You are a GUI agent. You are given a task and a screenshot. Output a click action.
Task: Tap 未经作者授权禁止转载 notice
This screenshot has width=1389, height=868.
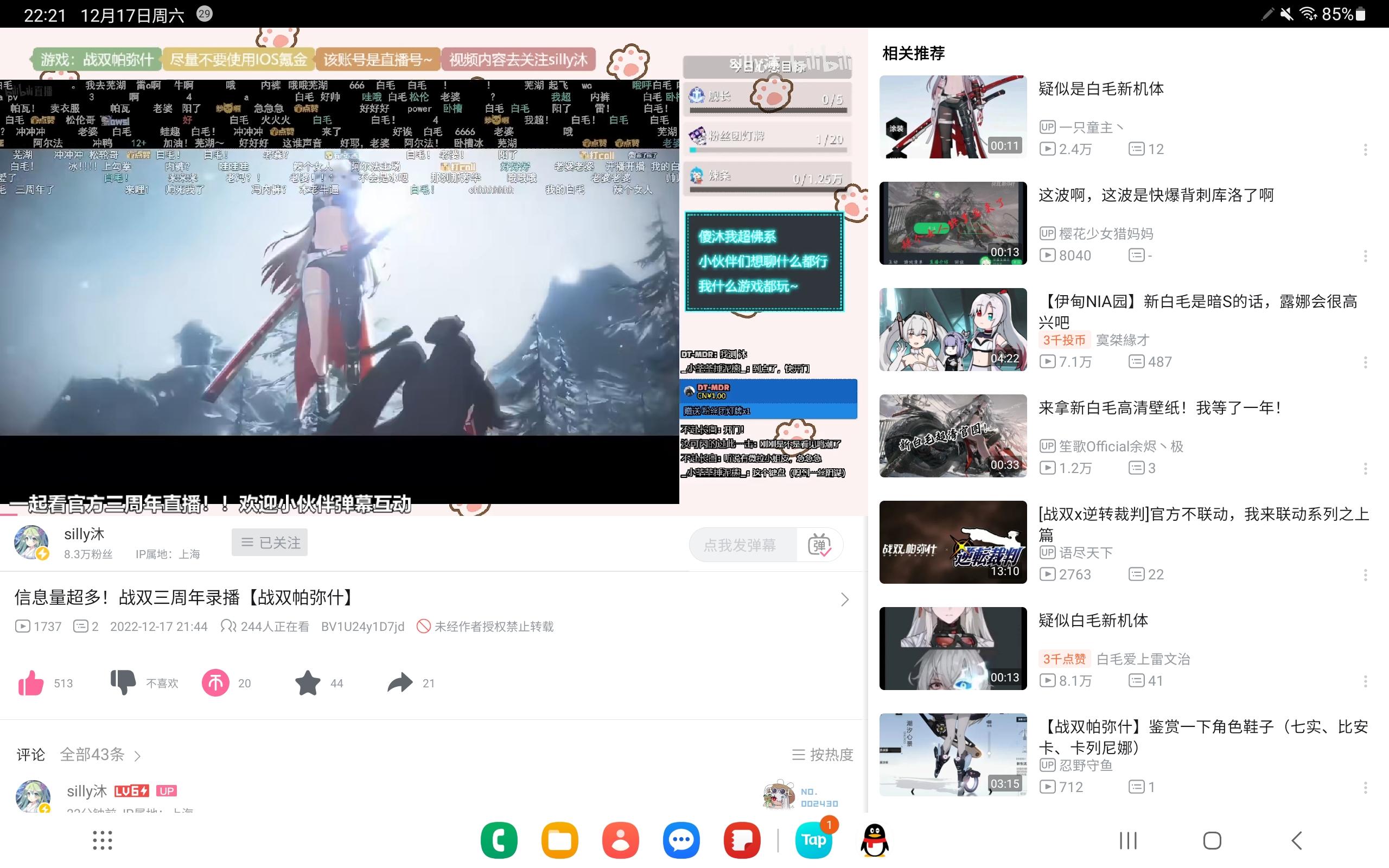coord(485,626)
